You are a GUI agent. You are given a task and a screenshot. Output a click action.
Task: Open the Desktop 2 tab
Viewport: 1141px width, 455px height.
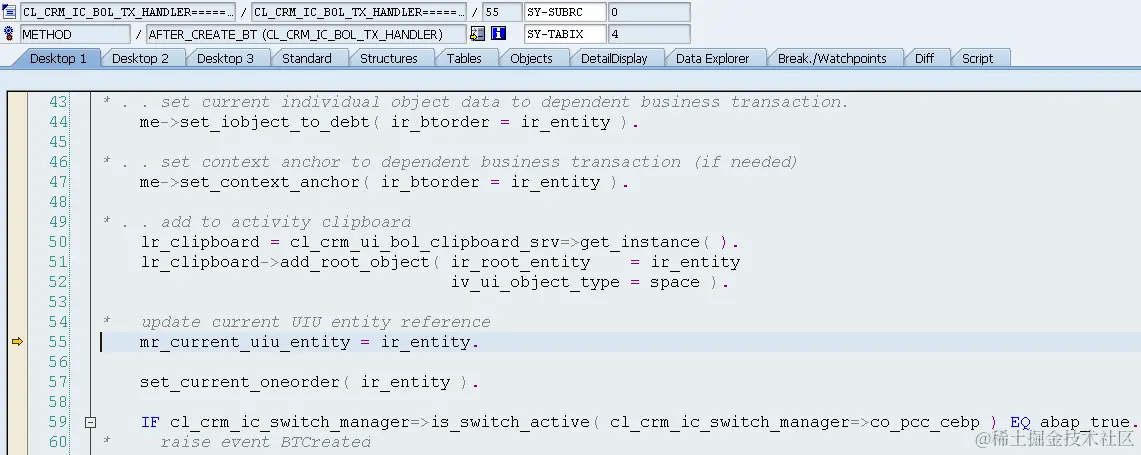(140, 58)
